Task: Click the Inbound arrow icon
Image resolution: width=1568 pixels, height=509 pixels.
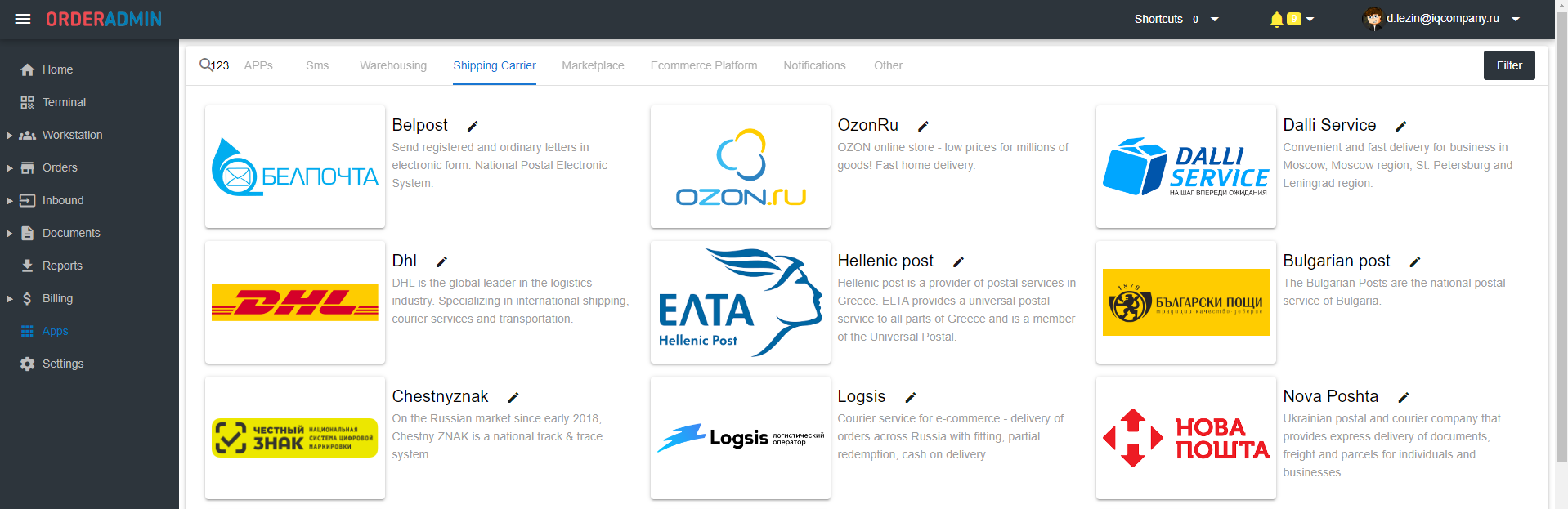Action: pos(27,200)
